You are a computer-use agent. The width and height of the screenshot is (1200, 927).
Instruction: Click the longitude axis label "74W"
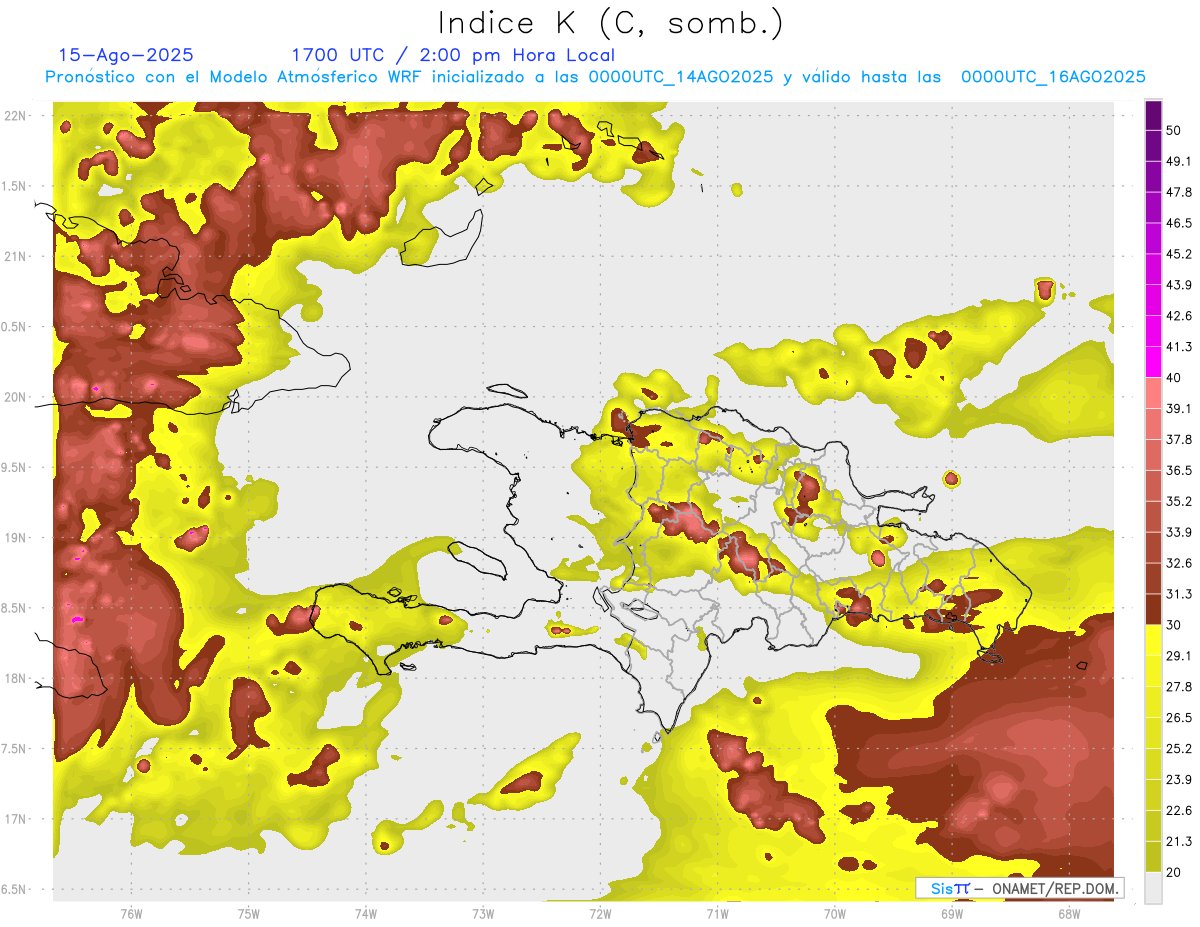click(x=365, y=914)
